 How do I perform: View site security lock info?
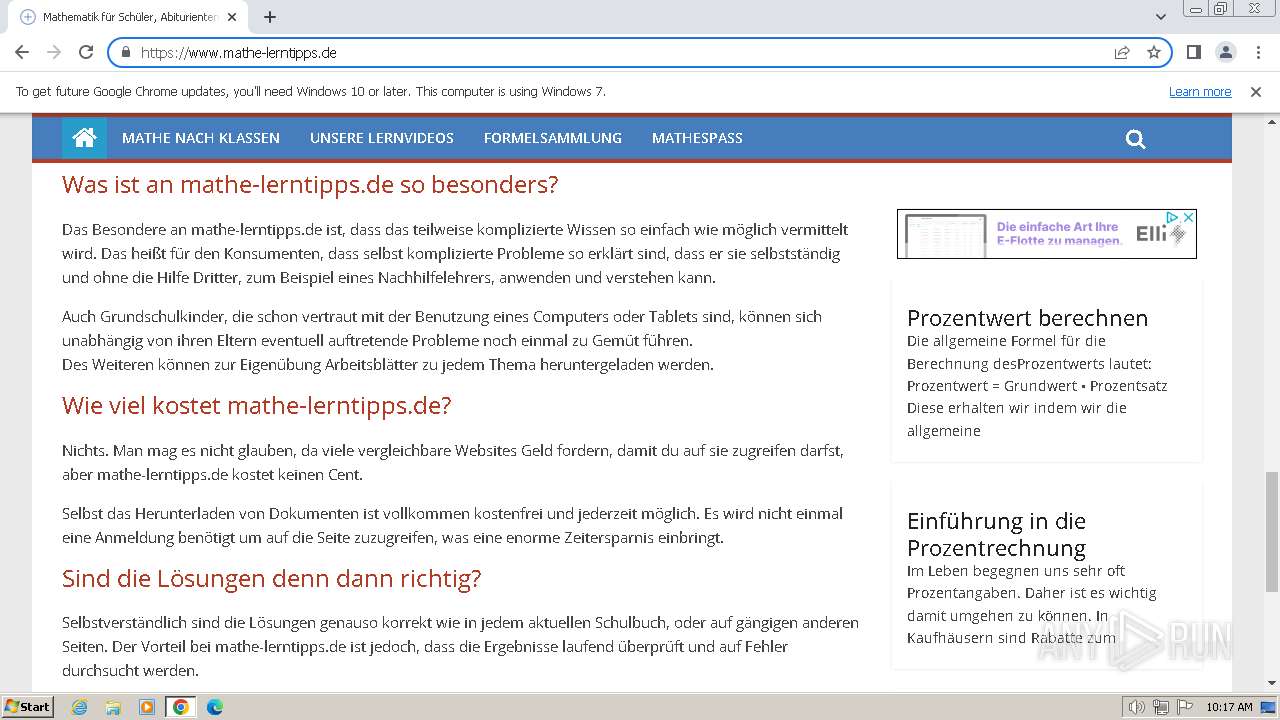coord(126,52)
